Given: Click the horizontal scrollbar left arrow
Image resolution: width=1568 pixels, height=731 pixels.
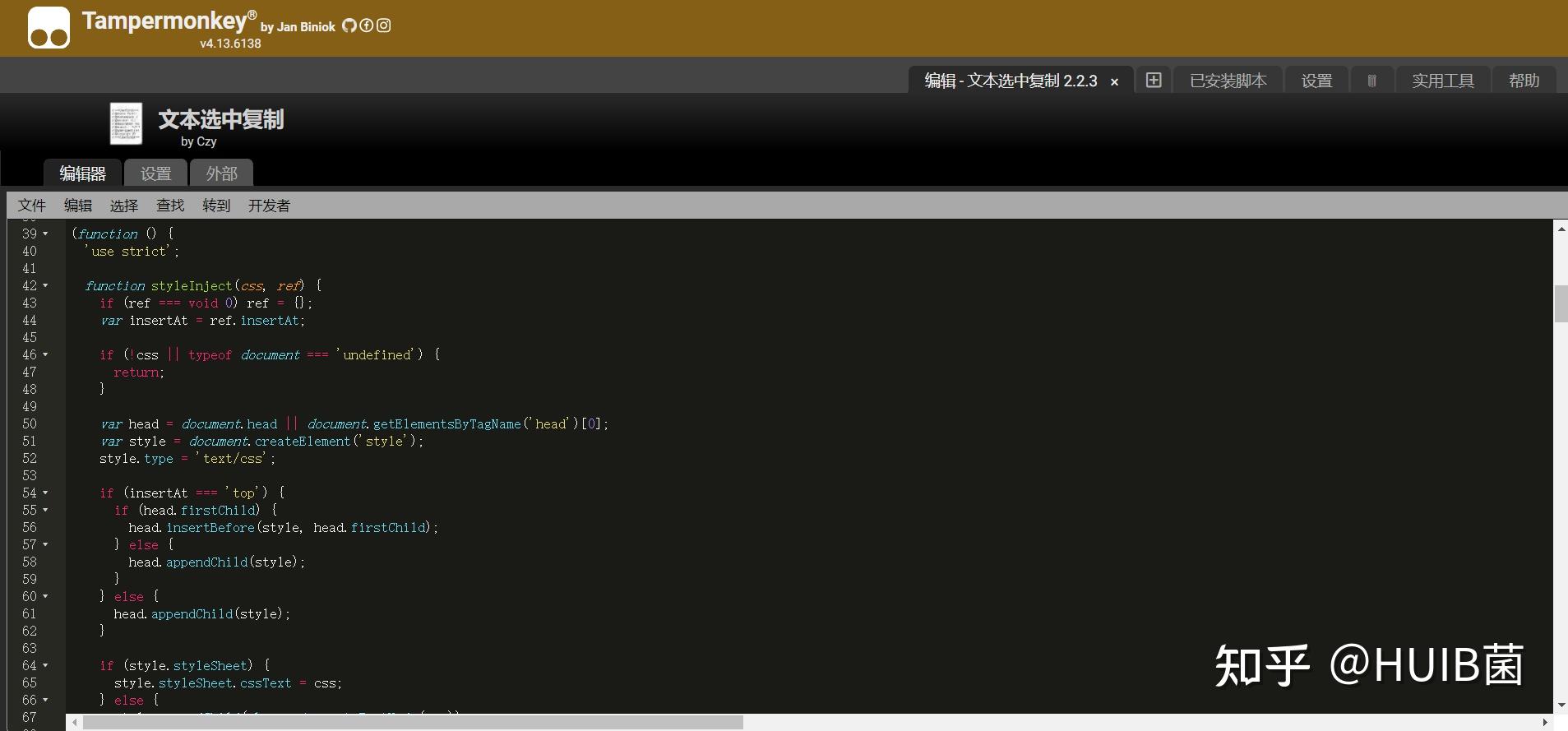Looking at the screenshot, I should 75,722.
